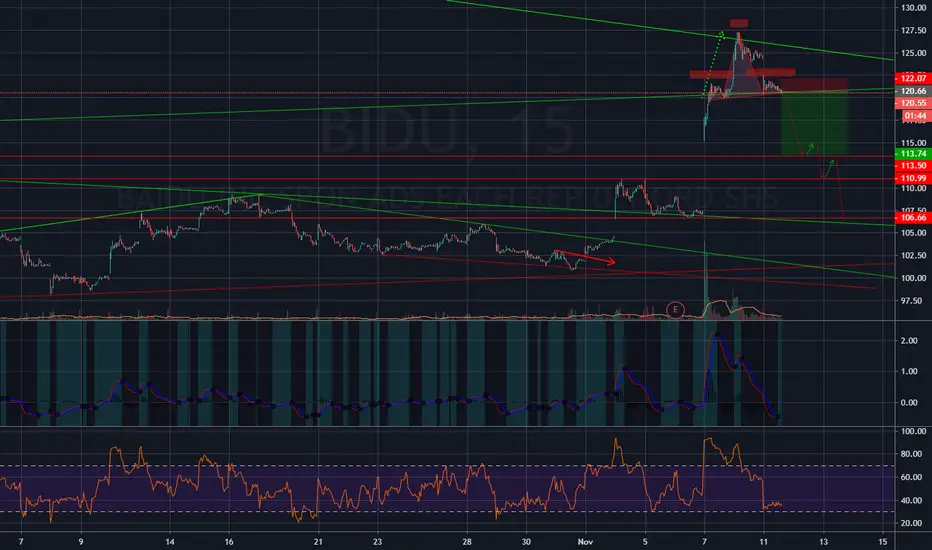Select the 120.66 current price label
The image size is (932, 550).
click(x=913, y=91)
